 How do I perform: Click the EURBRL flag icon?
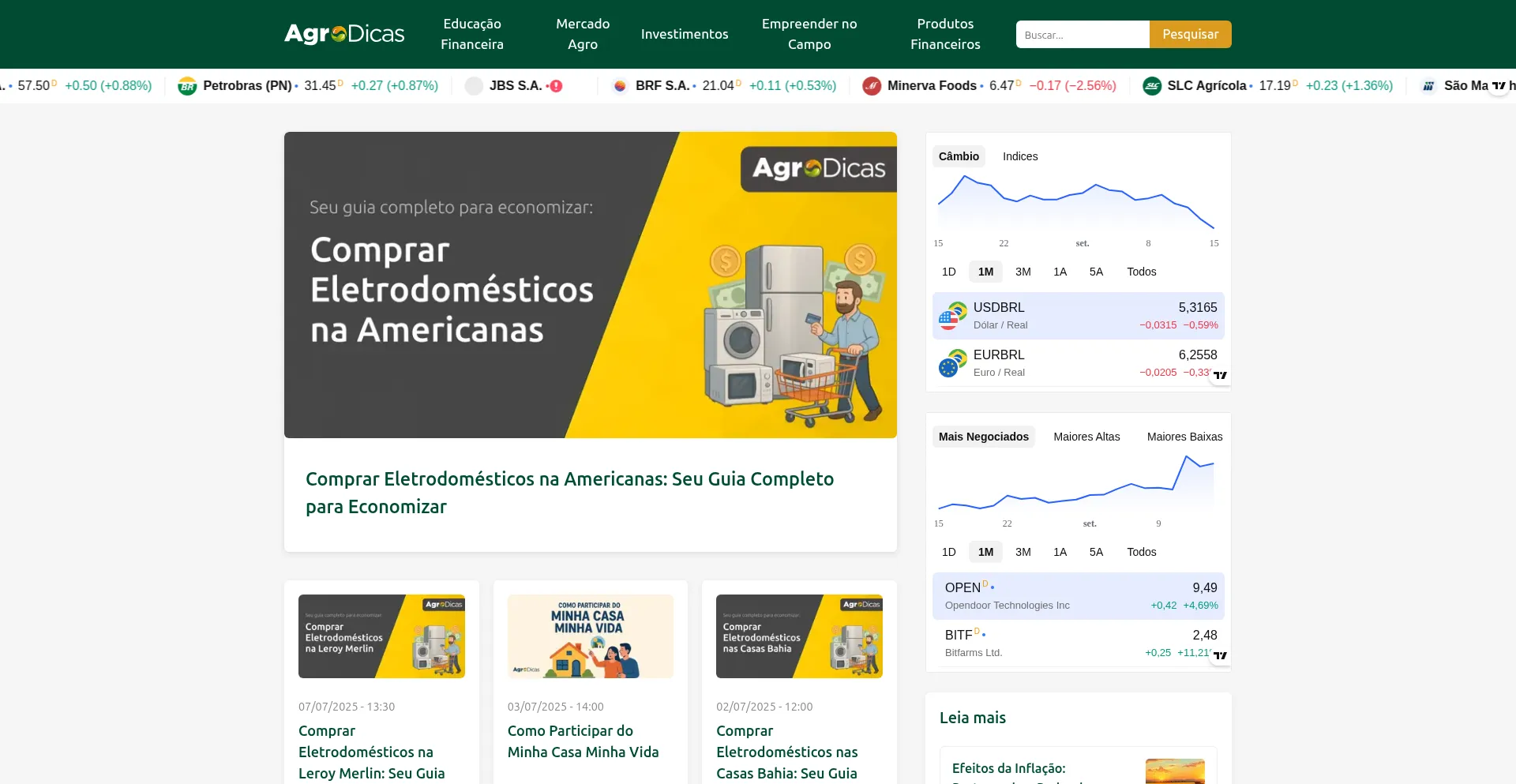[953, 363]
